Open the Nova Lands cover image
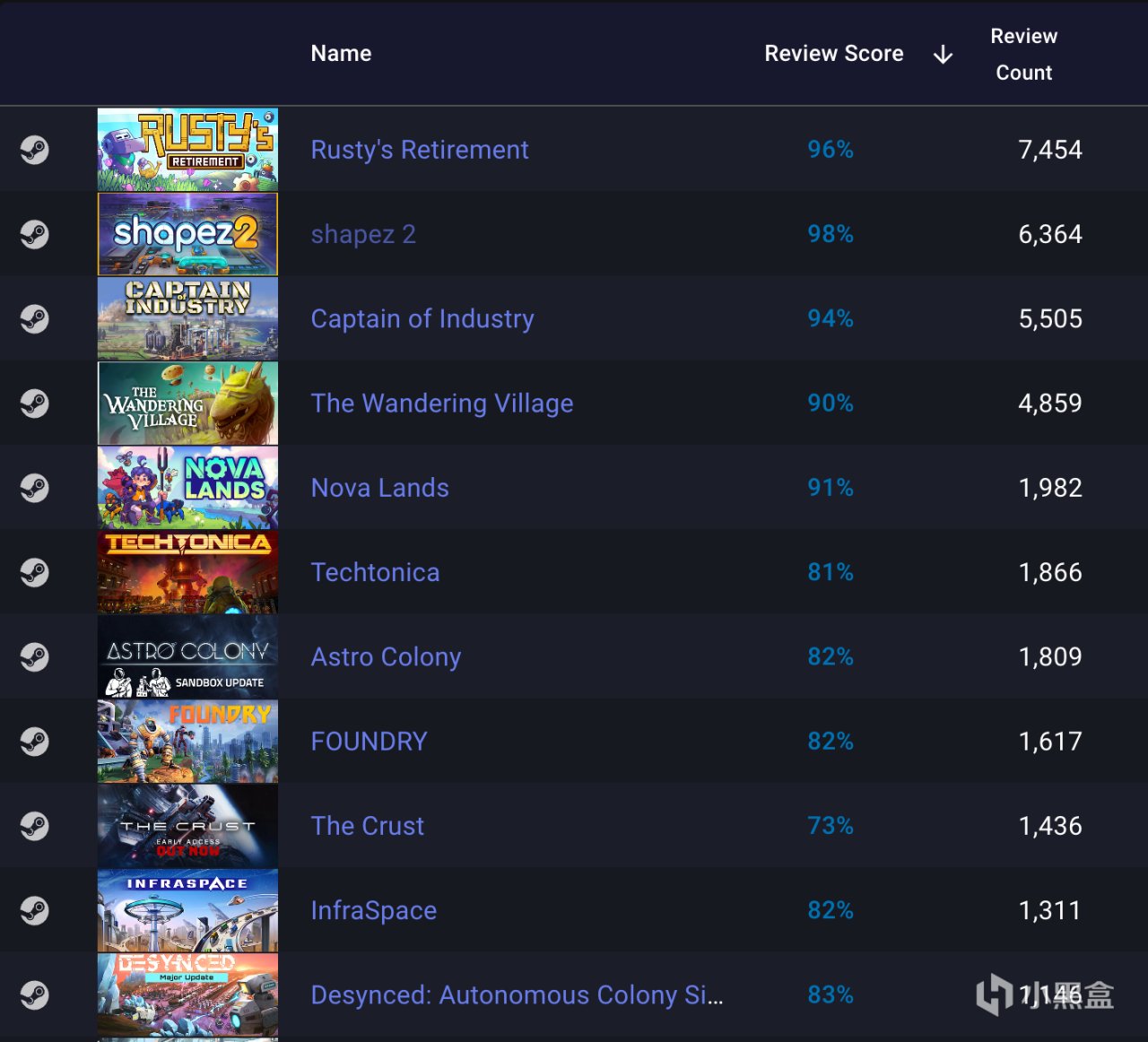This screenshot has height=1042, width=1148. coord(187,488)
